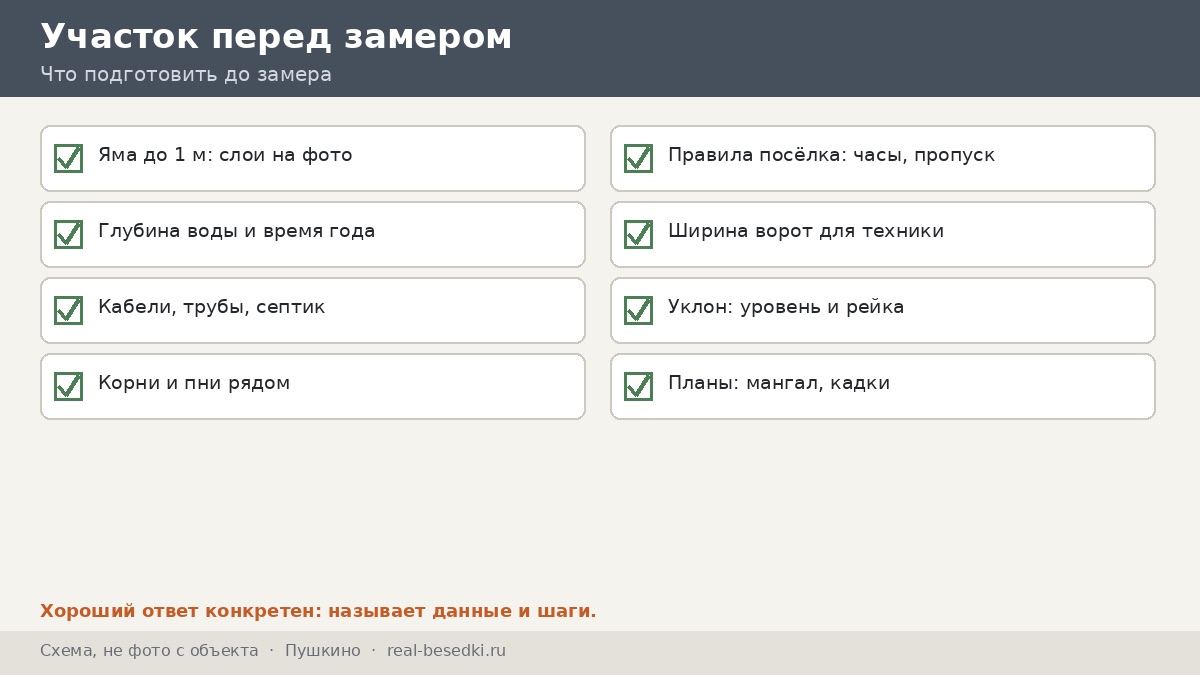Uncheck the 'Корни и пни рядом' checkbox
1200x675 pixels.
pos(68,386)
